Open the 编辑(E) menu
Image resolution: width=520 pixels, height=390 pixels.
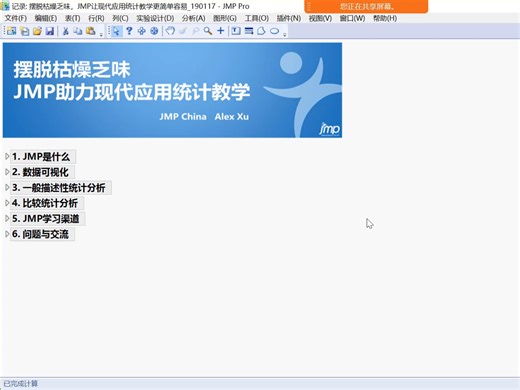(46, 18)
